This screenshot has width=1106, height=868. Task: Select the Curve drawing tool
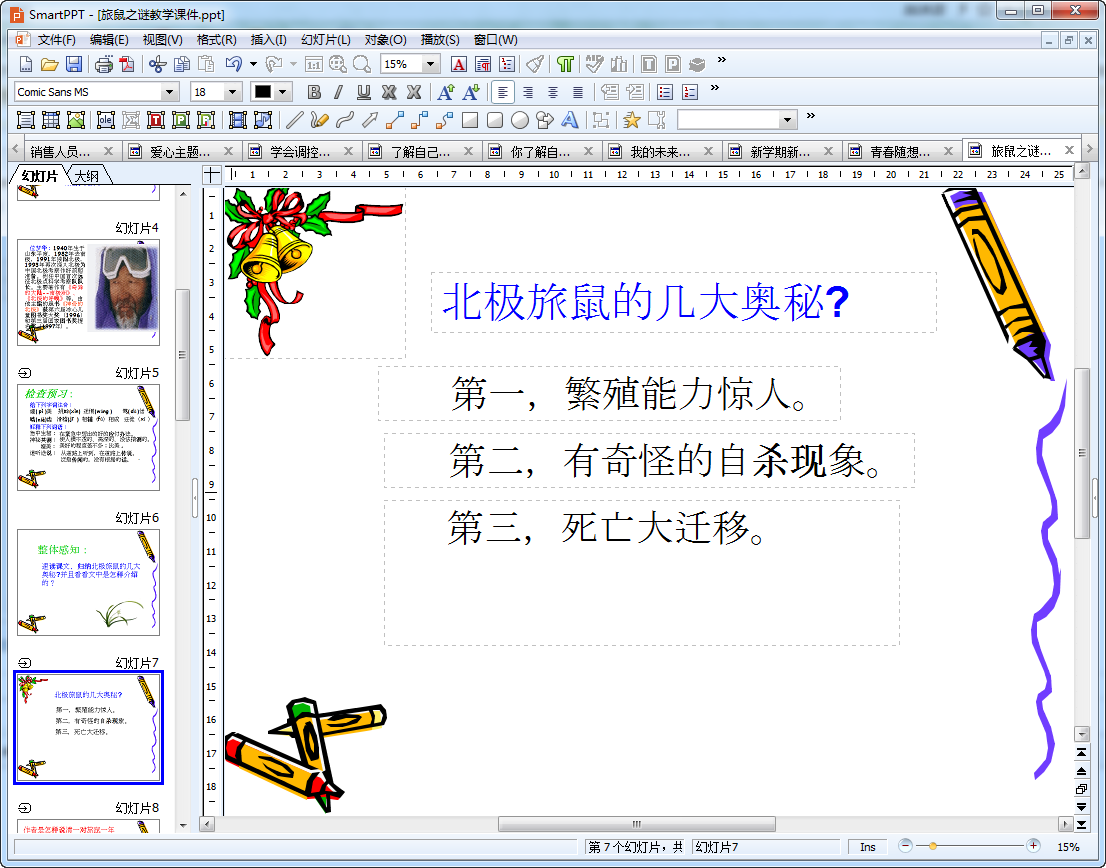coord(344,120)
